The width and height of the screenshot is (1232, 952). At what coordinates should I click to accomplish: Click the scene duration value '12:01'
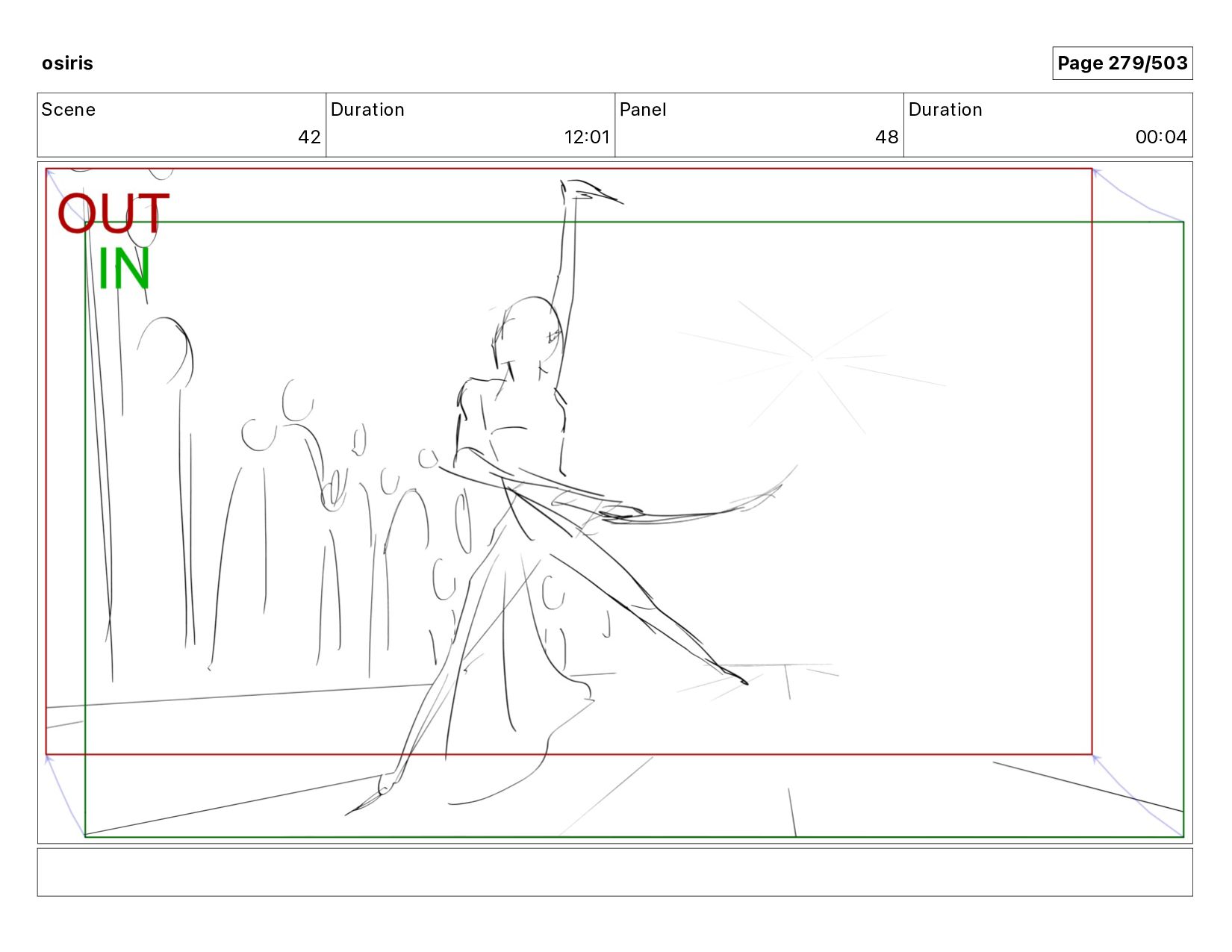(x=587, y=137)
